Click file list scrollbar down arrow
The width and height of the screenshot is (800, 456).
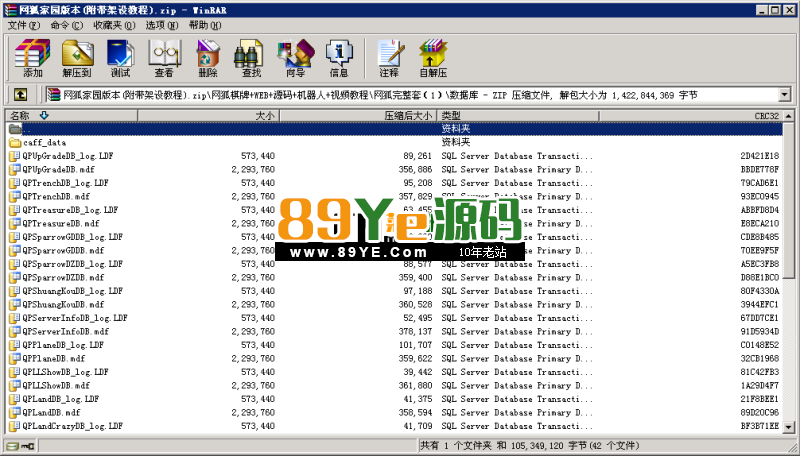pyautogui.click(x=789, y=427)
